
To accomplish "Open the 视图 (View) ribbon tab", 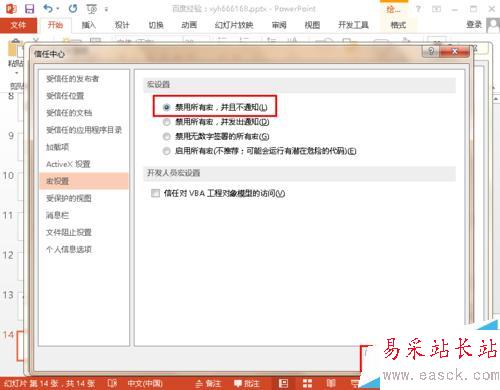I will tap(312, 25).
